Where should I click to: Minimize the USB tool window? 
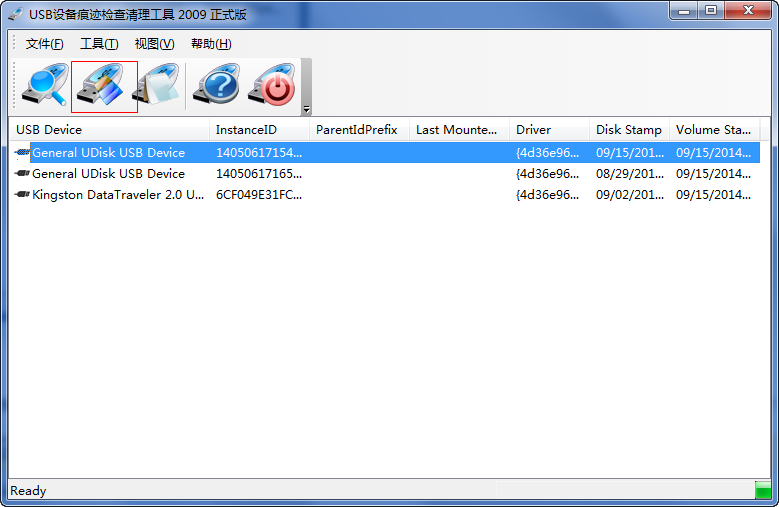(x=684, y=10)
